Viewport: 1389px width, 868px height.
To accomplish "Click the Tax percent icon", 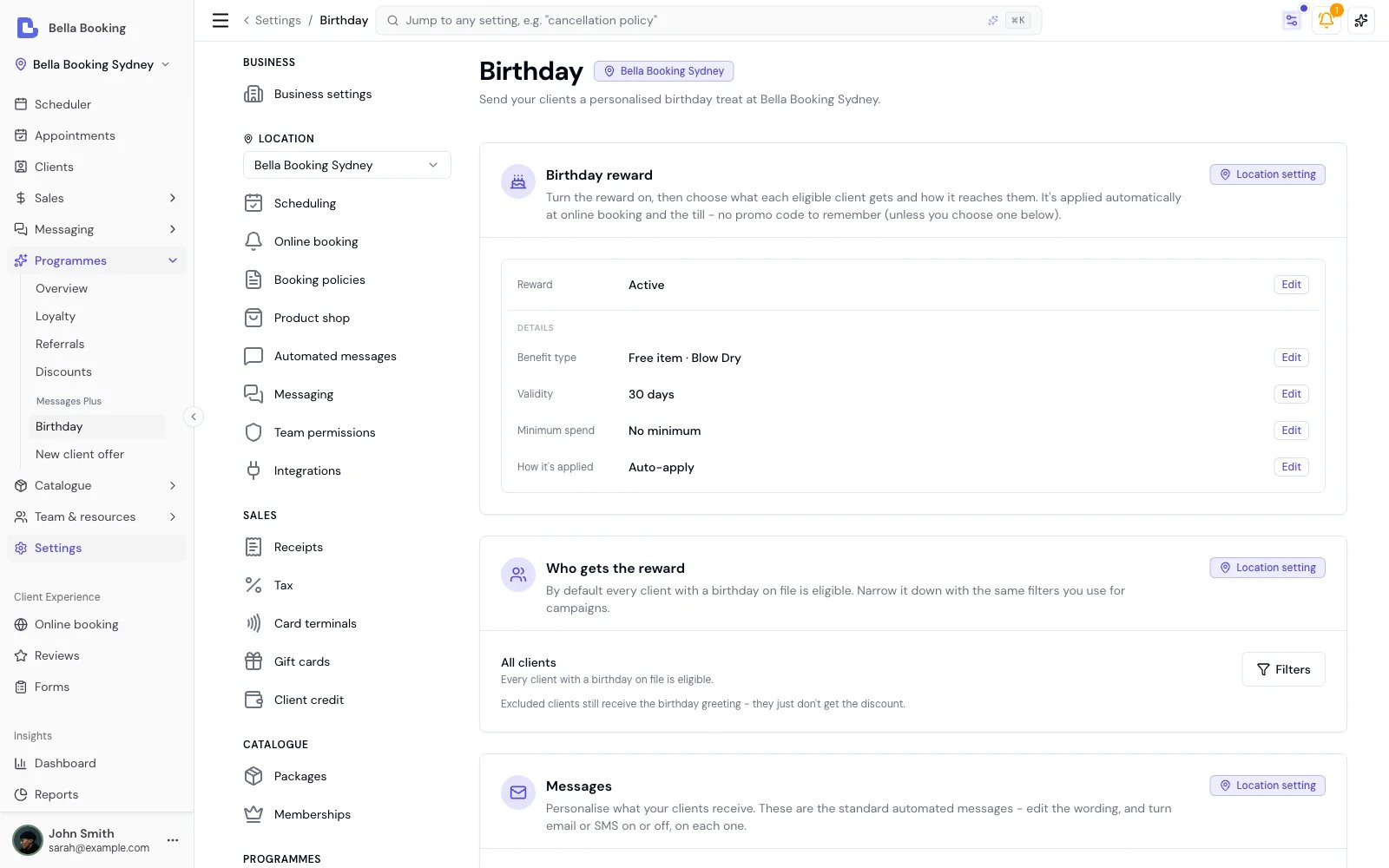I will click(x=253, y=585).
